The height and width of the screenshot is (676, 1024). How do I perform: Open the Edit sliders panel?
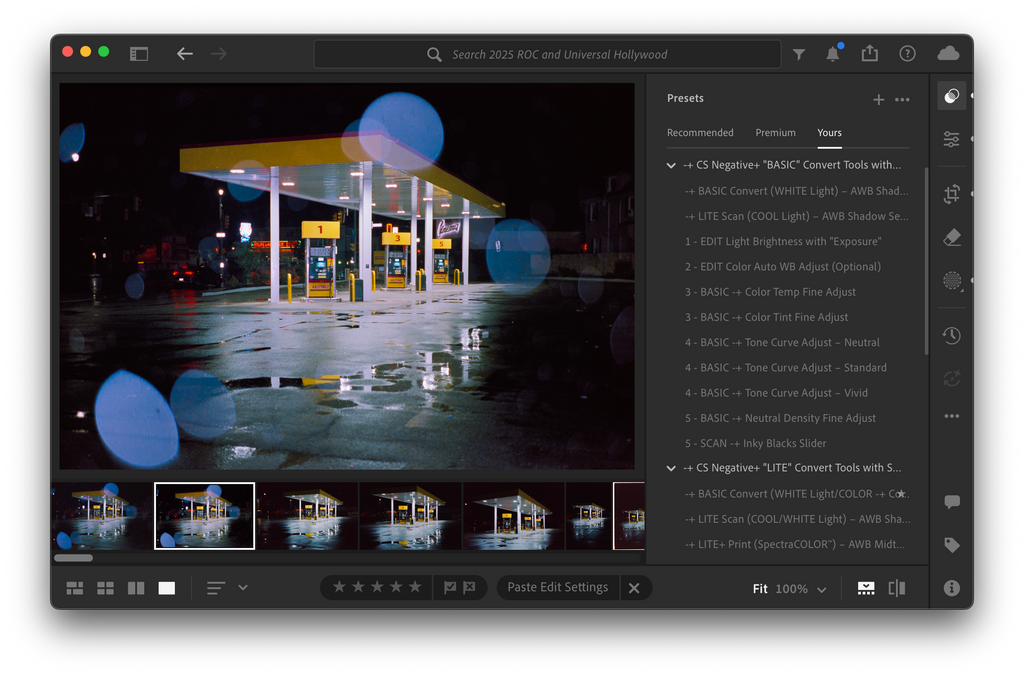coord(951,140)
